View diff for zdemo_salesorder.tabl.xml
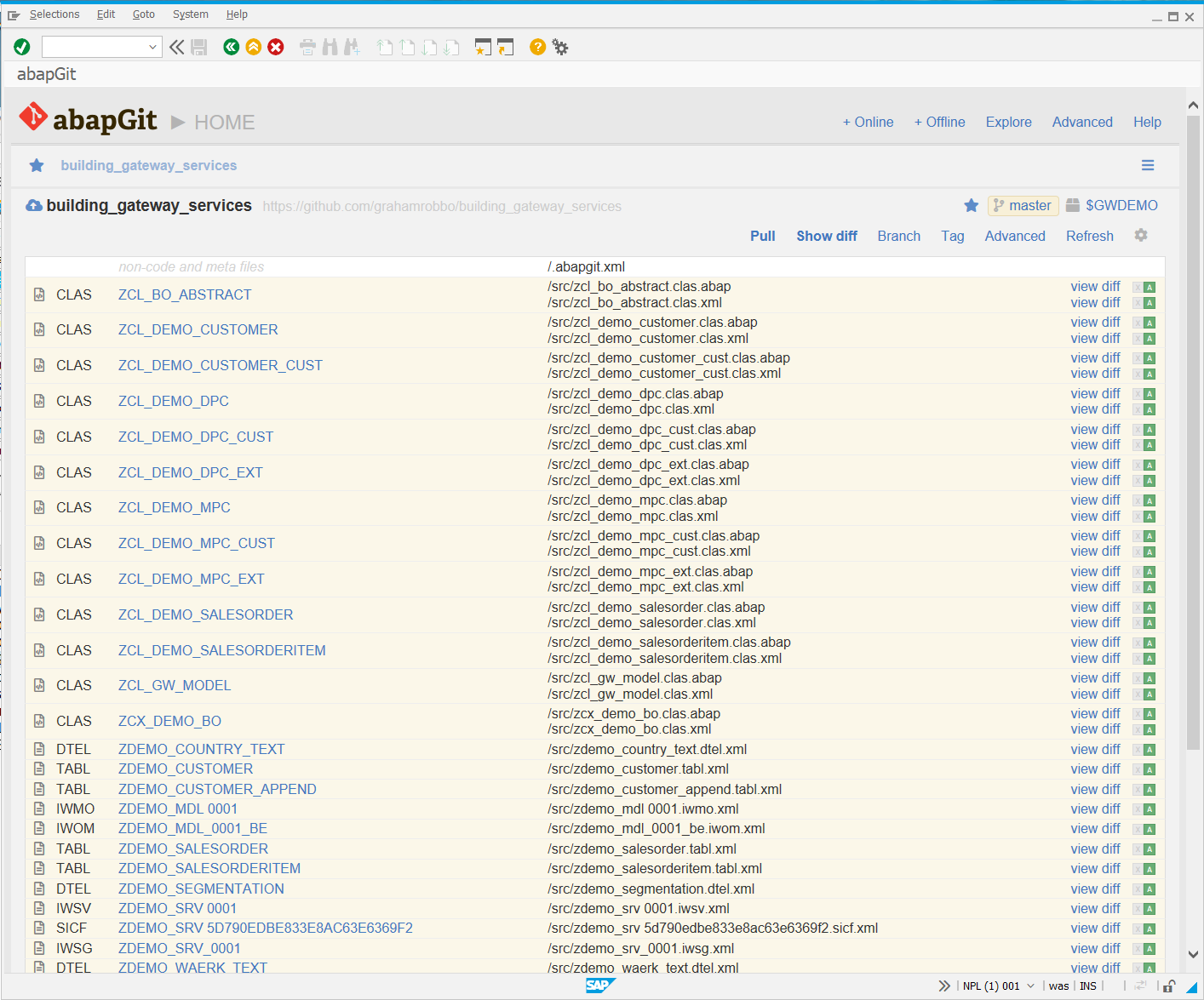1204x1000 pixels. click(x=1095, y=849)
